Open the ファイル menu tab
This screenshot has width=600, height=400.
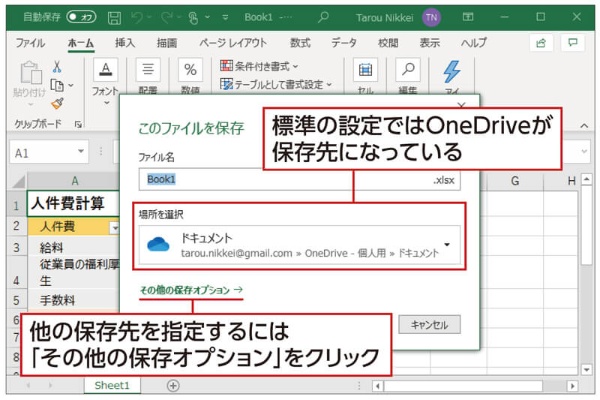(x=30, y=43)
